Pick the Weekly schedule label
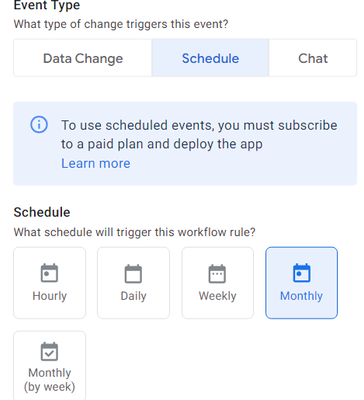364x400 pixels. pyautogui.click(x=217, y=296)
